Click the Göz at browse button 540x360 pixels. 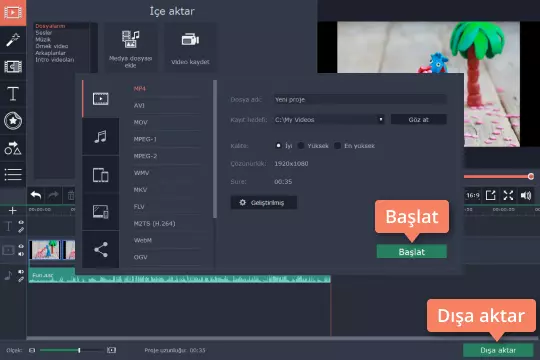tap(418, 120)
